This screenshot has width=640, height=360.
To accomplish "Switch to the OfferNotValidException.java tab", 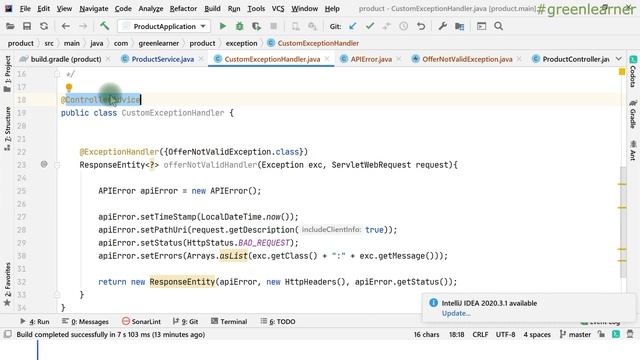I will coord(467,59).
